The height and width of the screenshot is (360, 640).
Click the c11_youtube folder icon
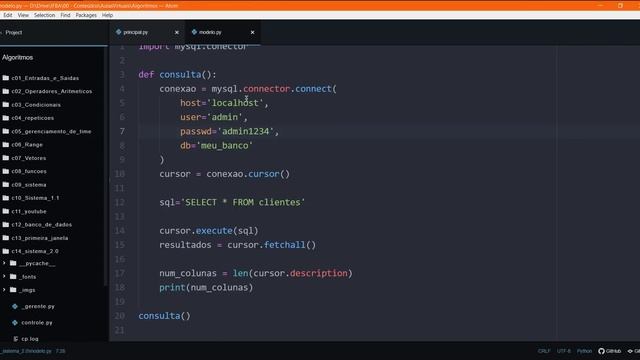(6, 211)
